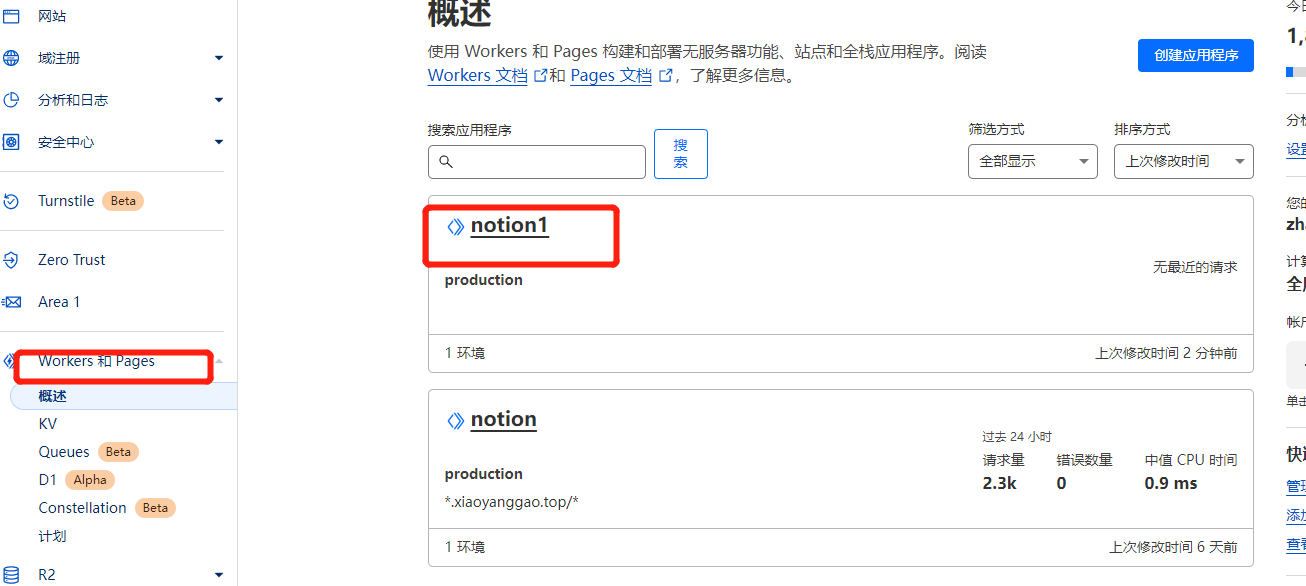Focus the 搜索应用程序 input field

click(537, 162)
